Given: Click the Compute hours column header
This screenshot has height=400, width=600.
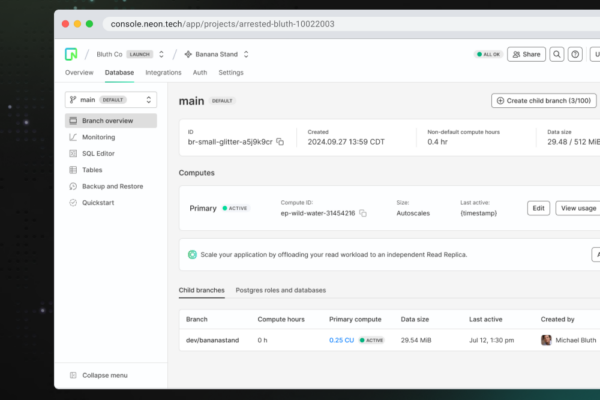Looking at the screenshot, I should (281, 319).
